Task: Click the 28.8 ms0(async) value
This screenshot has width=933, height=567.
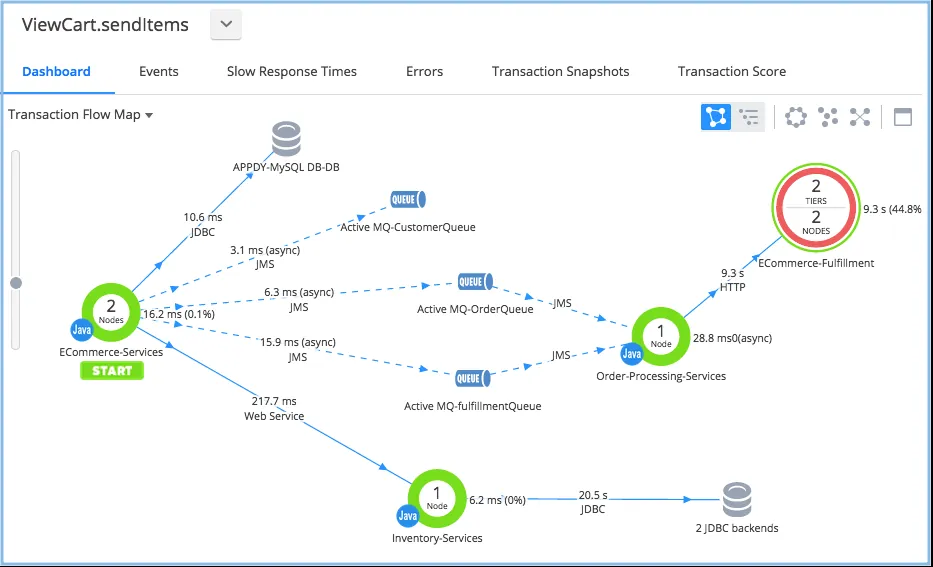Action: click(x=732, y=338)
